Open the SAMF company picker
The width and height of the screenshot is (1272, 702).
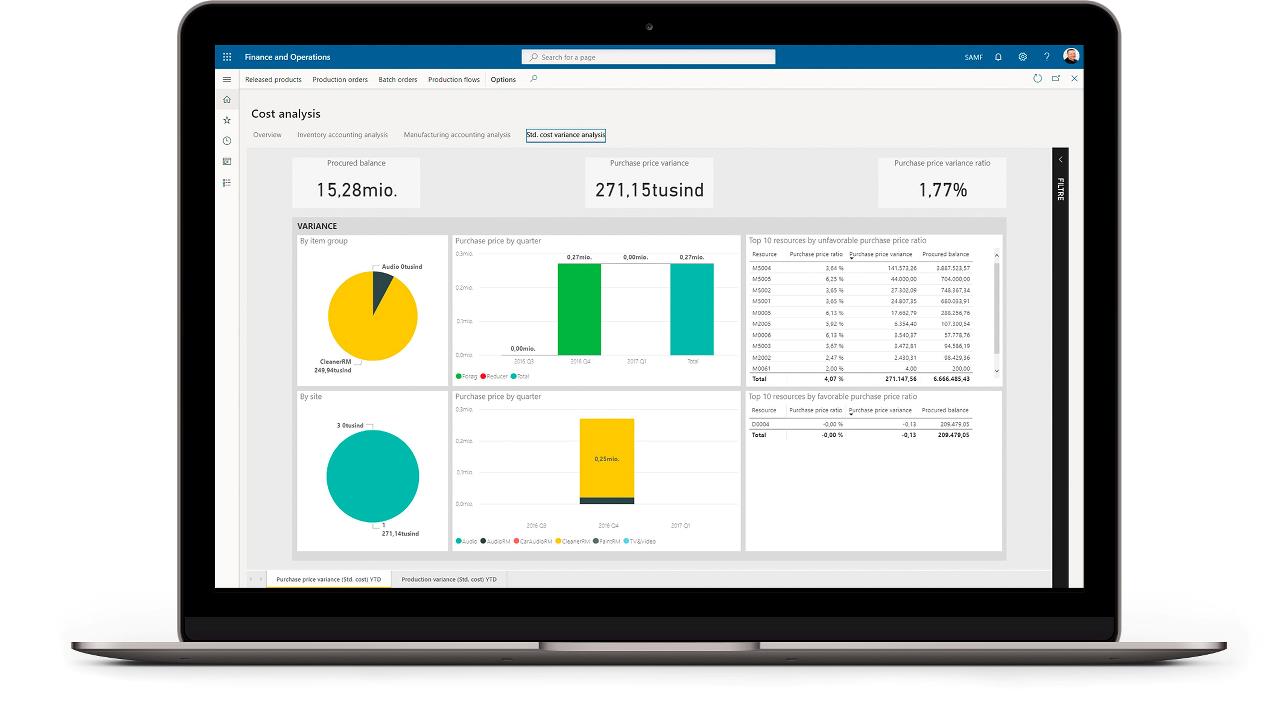tap(973, 57)
